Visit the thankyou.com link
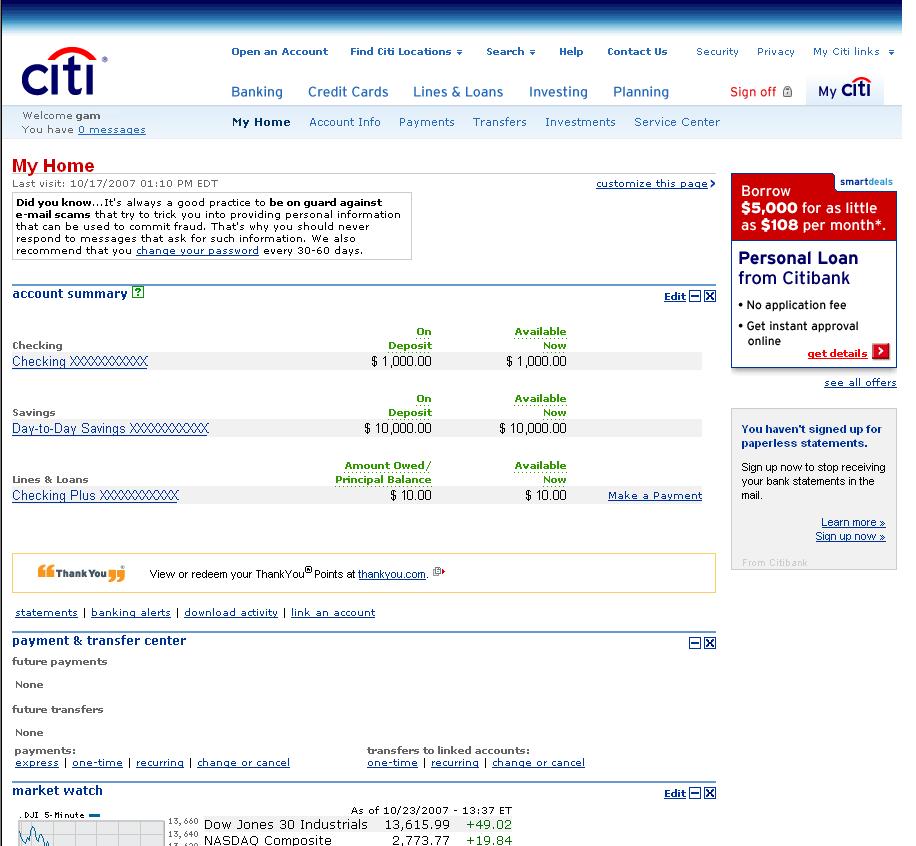 pos(391,574)
